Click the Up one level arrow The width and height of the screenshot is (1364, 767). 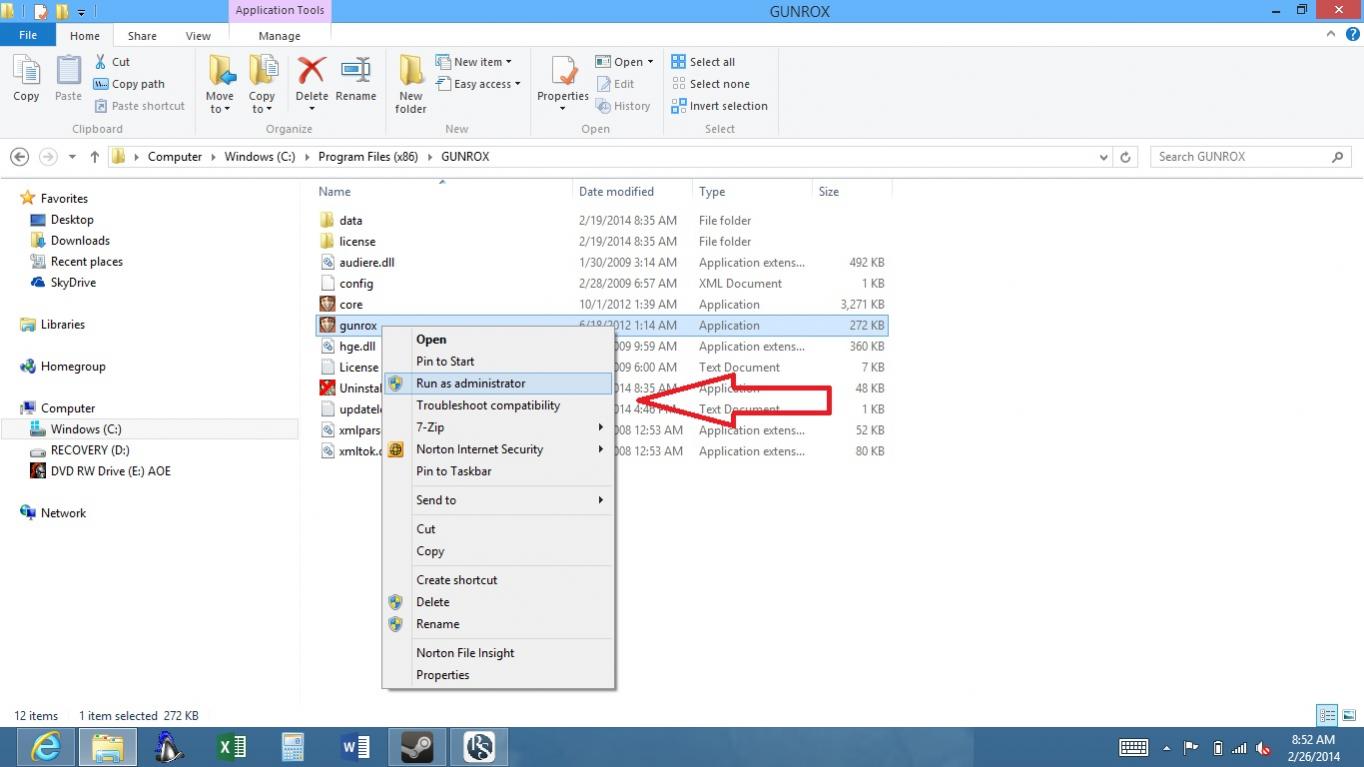95,157
